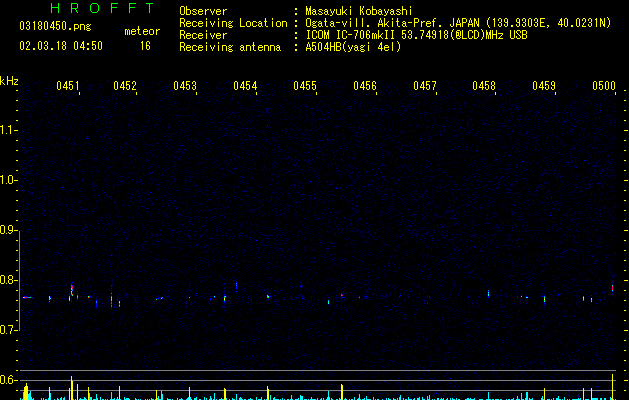This screenshot has width=629, height=400.
Task: Click the 1.1 kHz axis label
Action: (x=9, y=130)
